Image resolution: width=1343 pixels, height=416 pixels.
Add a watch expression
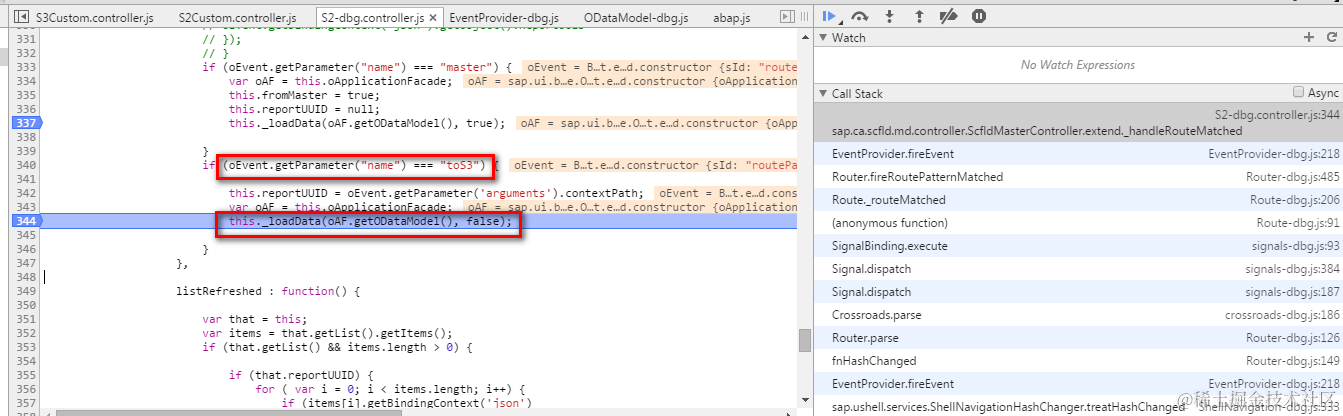click(x=1308, y=37)
